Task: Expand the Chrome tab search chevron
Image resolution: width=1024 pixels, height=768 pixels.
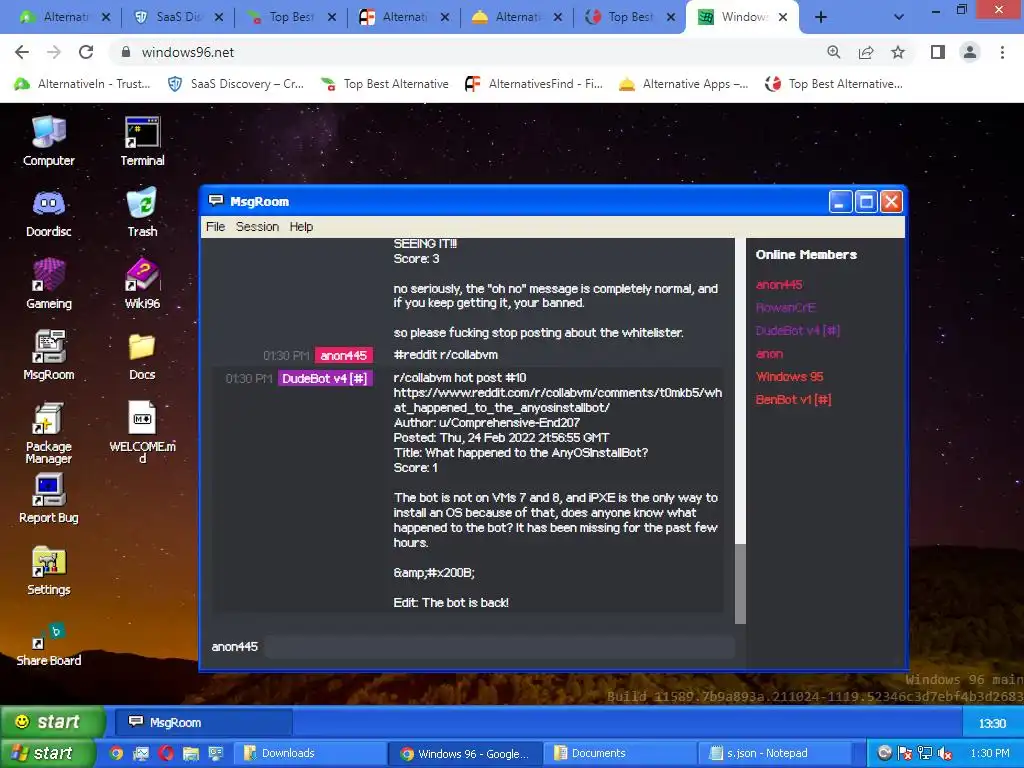Action: click(x=899, y=18)
